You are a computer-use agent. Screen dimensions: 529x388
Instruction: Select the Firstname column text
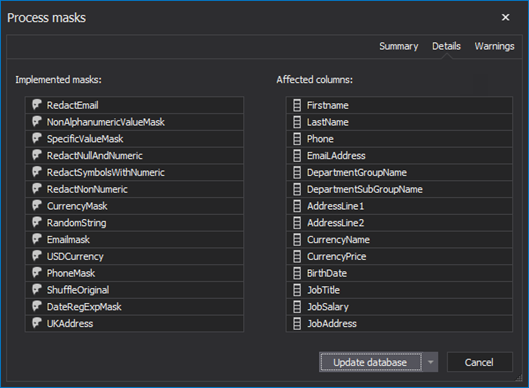click(328, 105)
